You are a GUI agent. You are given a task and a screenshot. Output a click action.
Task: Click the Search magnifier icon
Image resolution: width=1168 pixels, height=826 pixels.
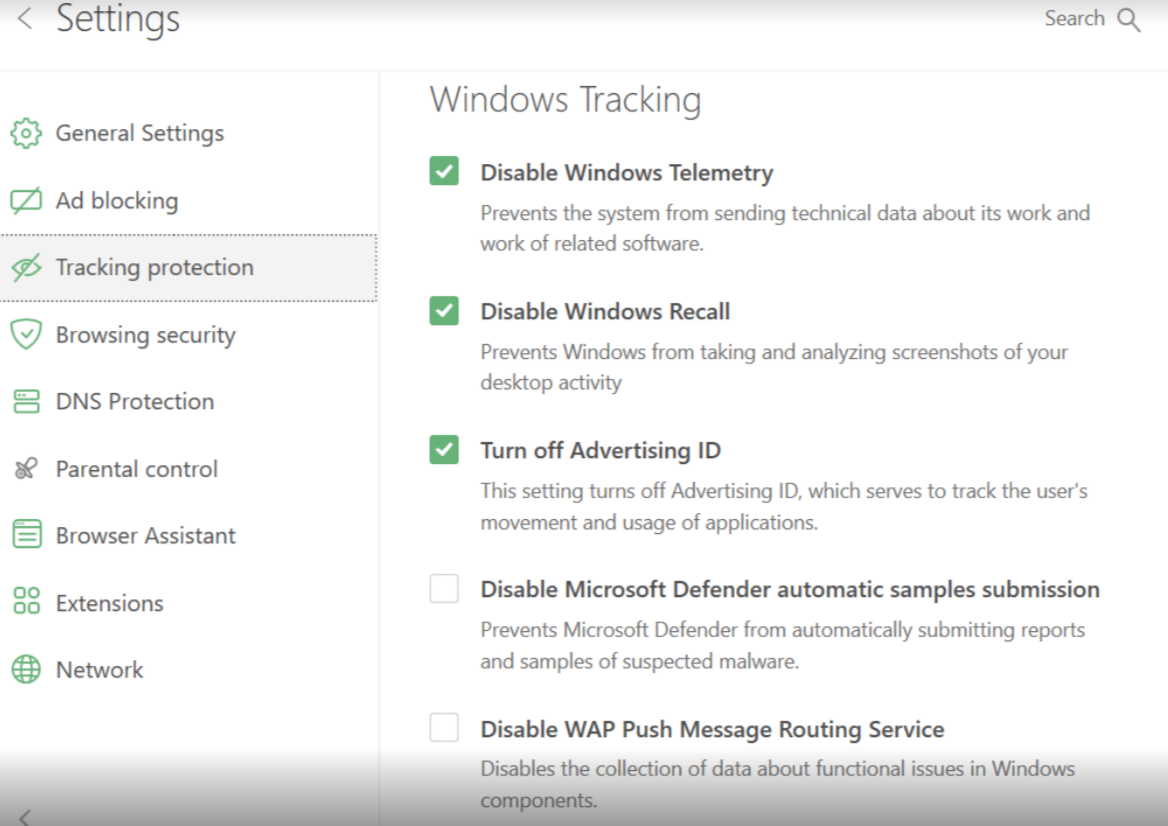coord(1129,19)
